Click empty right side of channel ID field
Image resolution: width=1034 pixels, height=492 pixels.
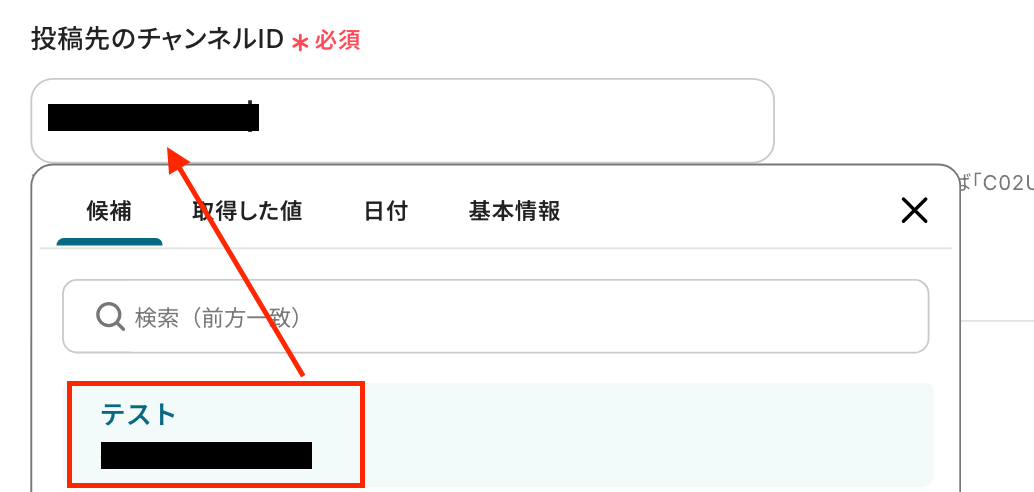point(514,120)
